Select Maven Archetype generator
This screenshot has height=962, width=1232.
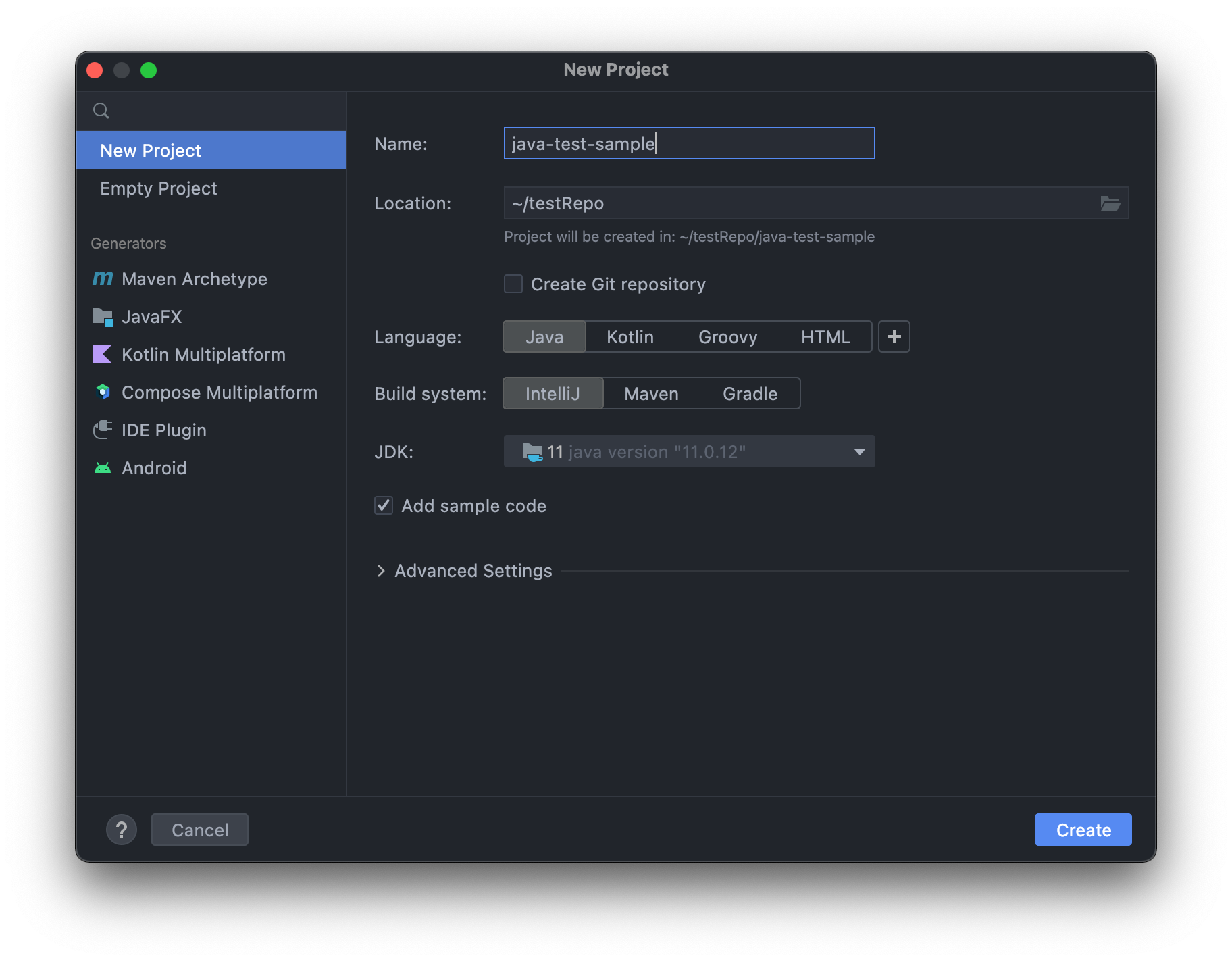[x=211, y=278]
